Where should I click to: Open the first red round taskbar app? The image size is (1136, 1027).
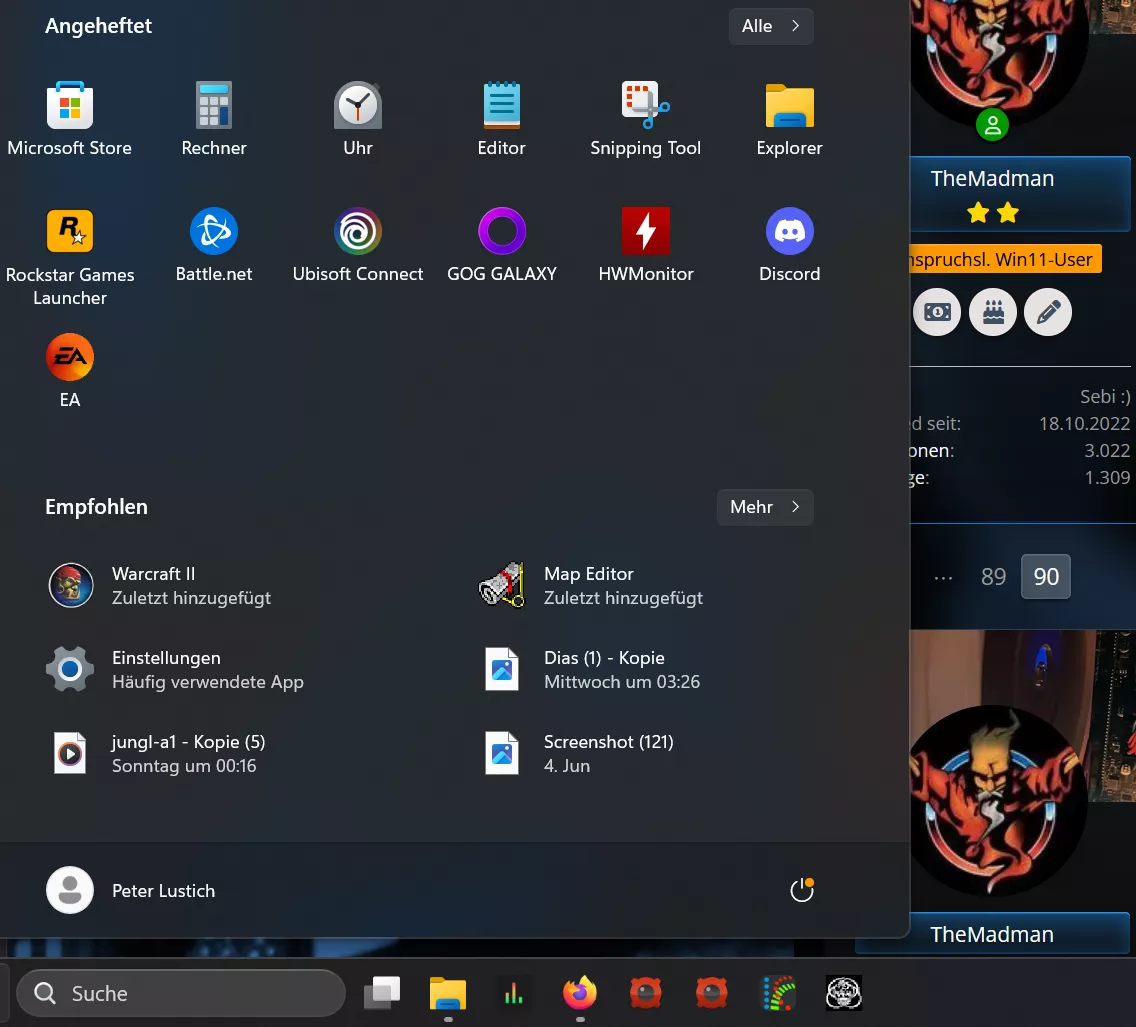(646, 993)
